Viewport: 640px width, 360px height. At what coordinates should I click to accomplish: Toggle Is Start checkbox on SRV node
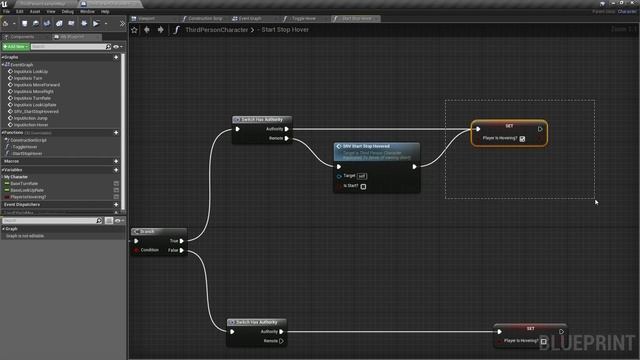click(363, 187)
